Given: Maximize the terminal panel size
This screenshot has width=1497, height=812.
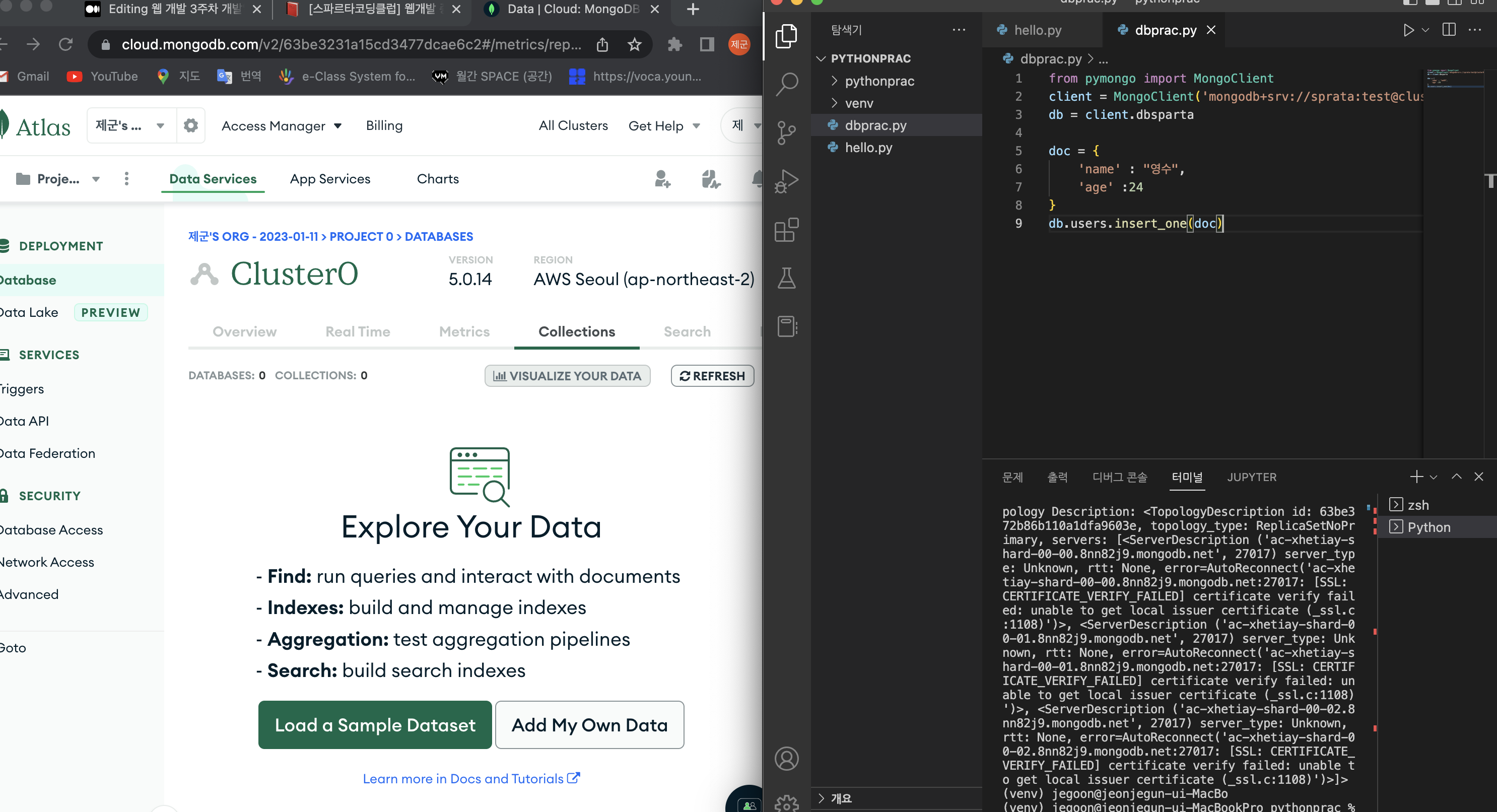Looking at the screenshot, I should [x=1456, y=477].
